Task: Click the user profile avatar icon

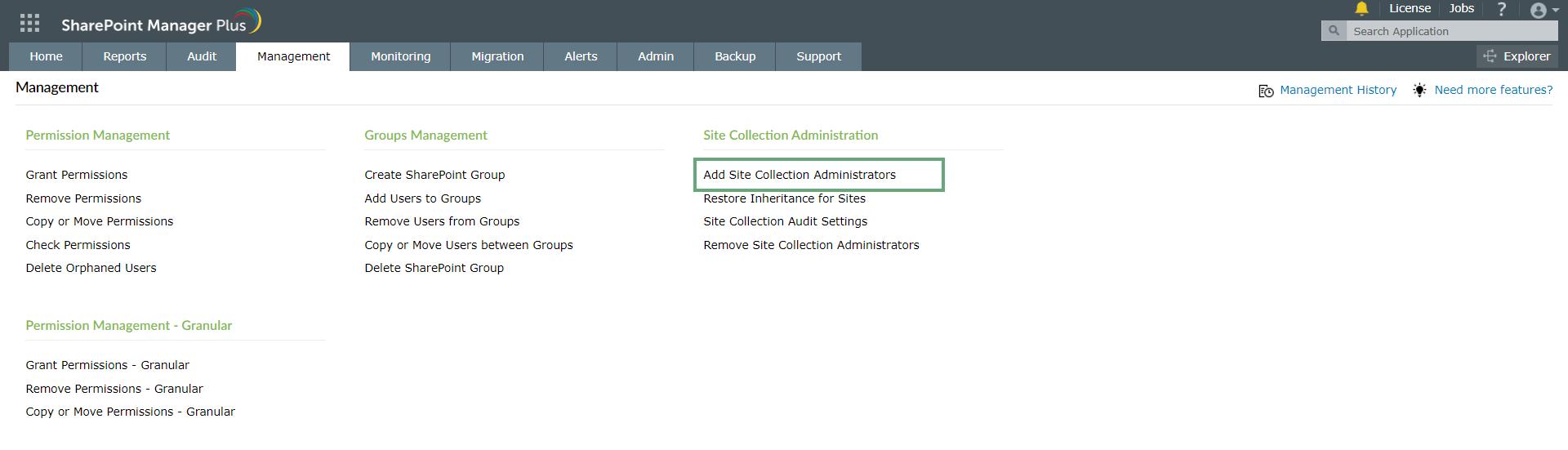Action: [x=1538, y=10]
